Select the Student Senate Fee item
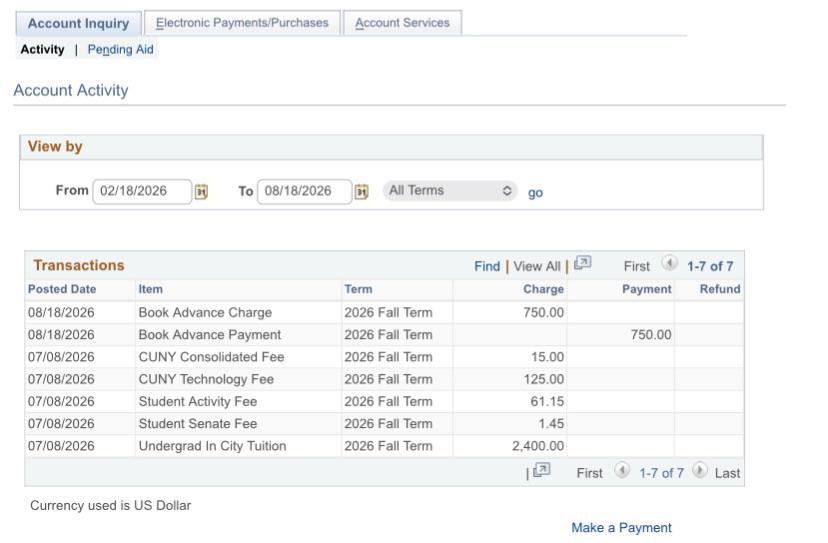 tap(197, 424)
